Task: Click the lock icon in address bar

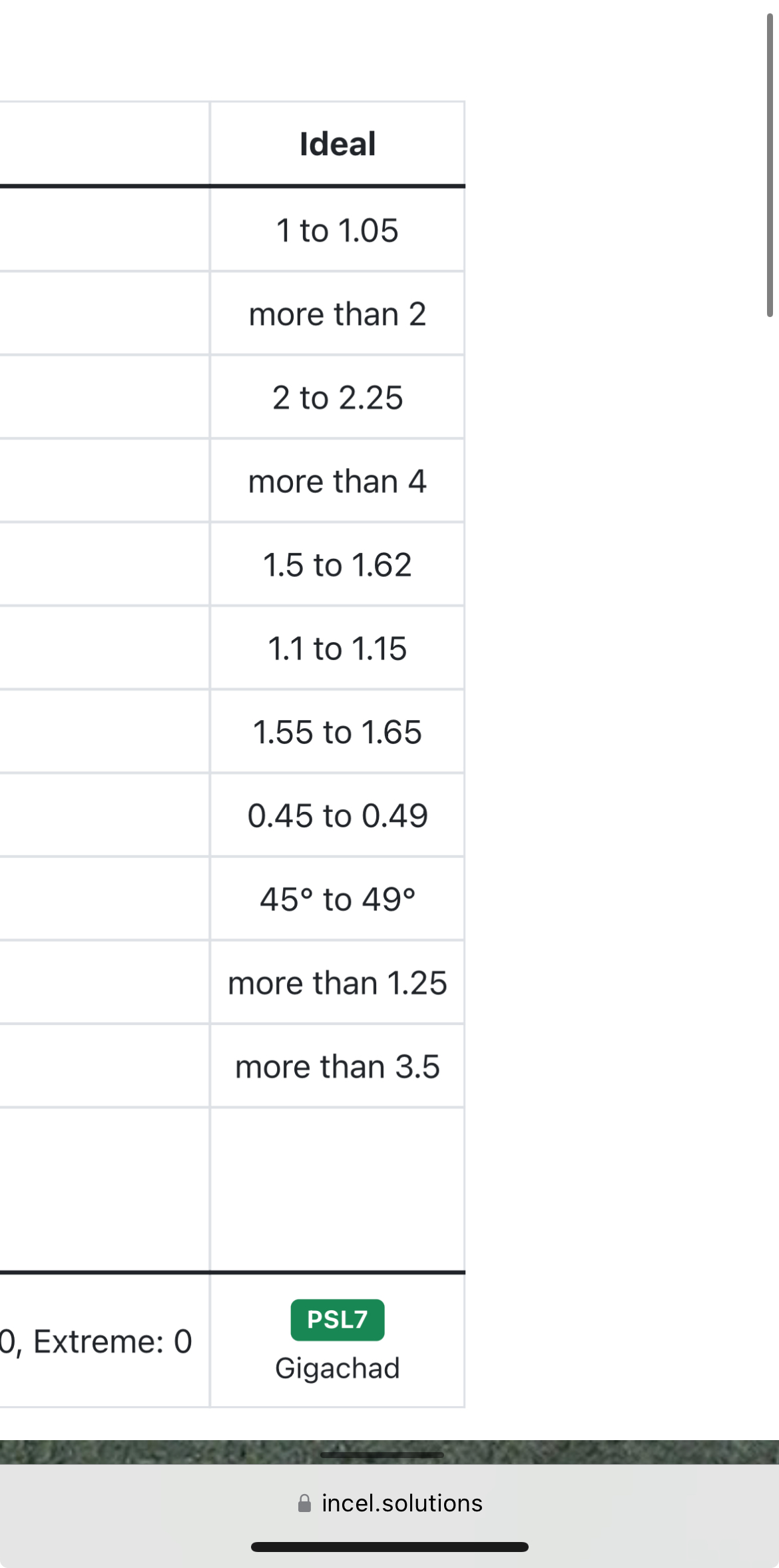Action: pos(304,1503)
